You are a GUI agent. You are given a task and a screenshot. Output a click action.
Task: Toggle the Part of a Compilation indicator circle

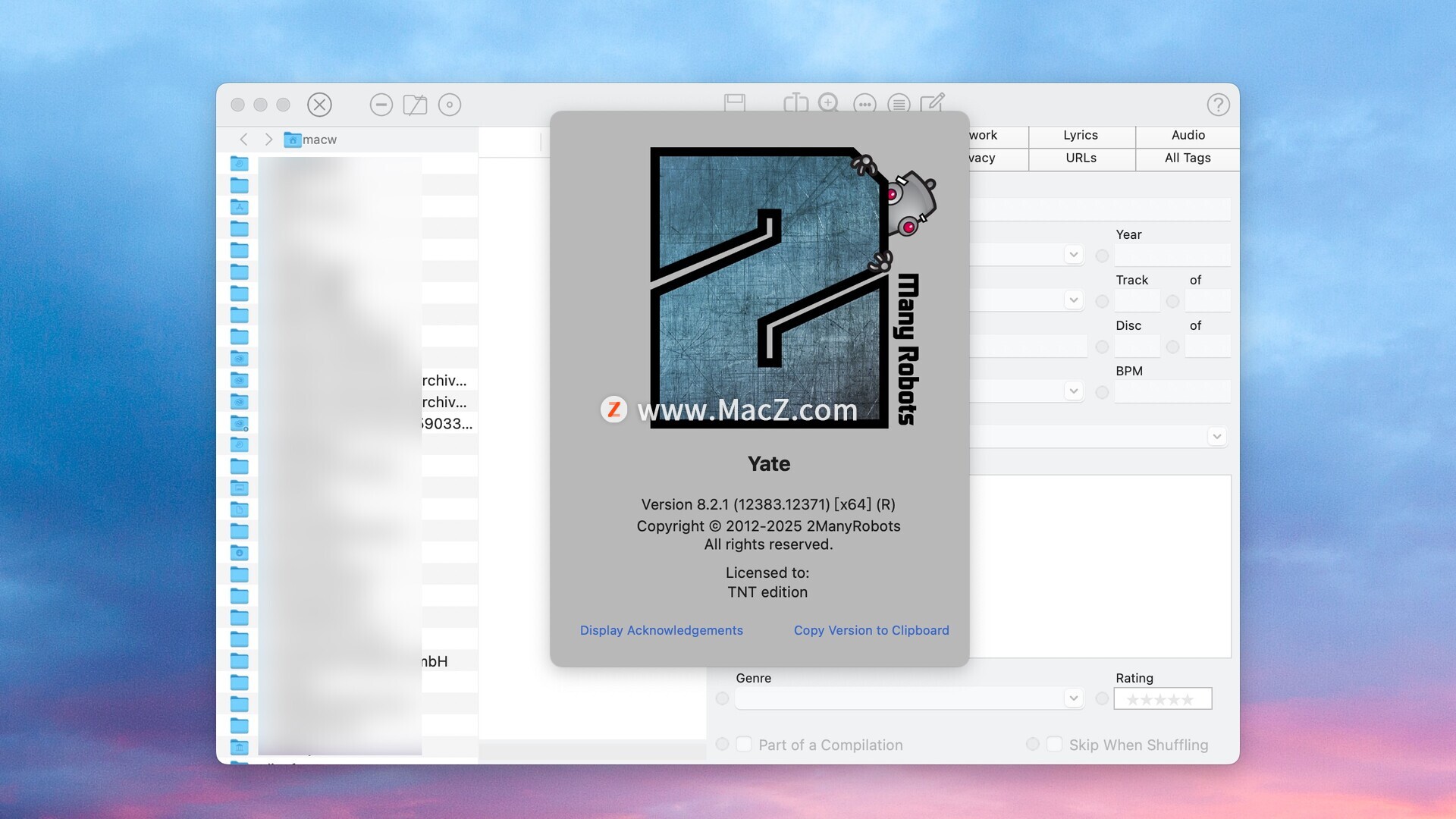point(722,744)
